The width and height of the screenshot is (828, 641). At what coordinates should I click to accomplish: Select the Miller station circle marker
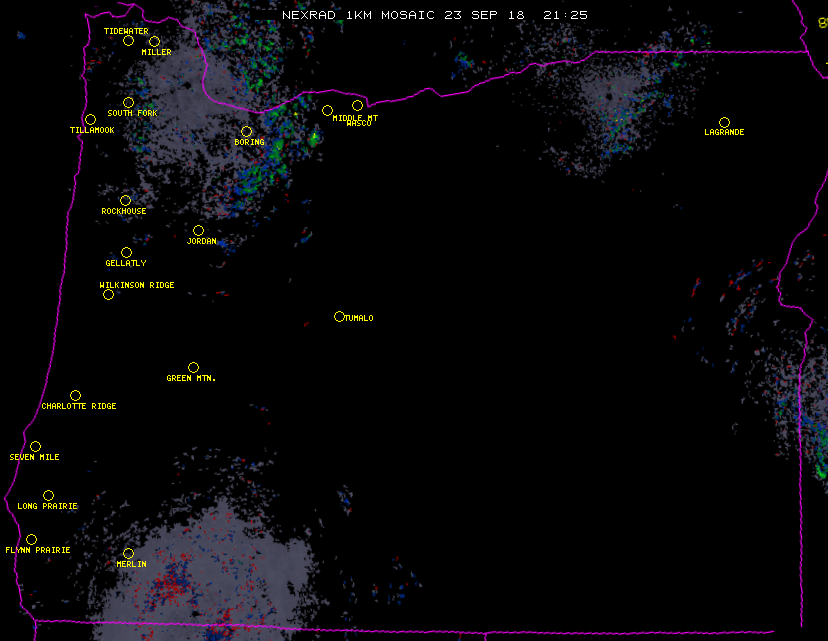pos(154,41)
